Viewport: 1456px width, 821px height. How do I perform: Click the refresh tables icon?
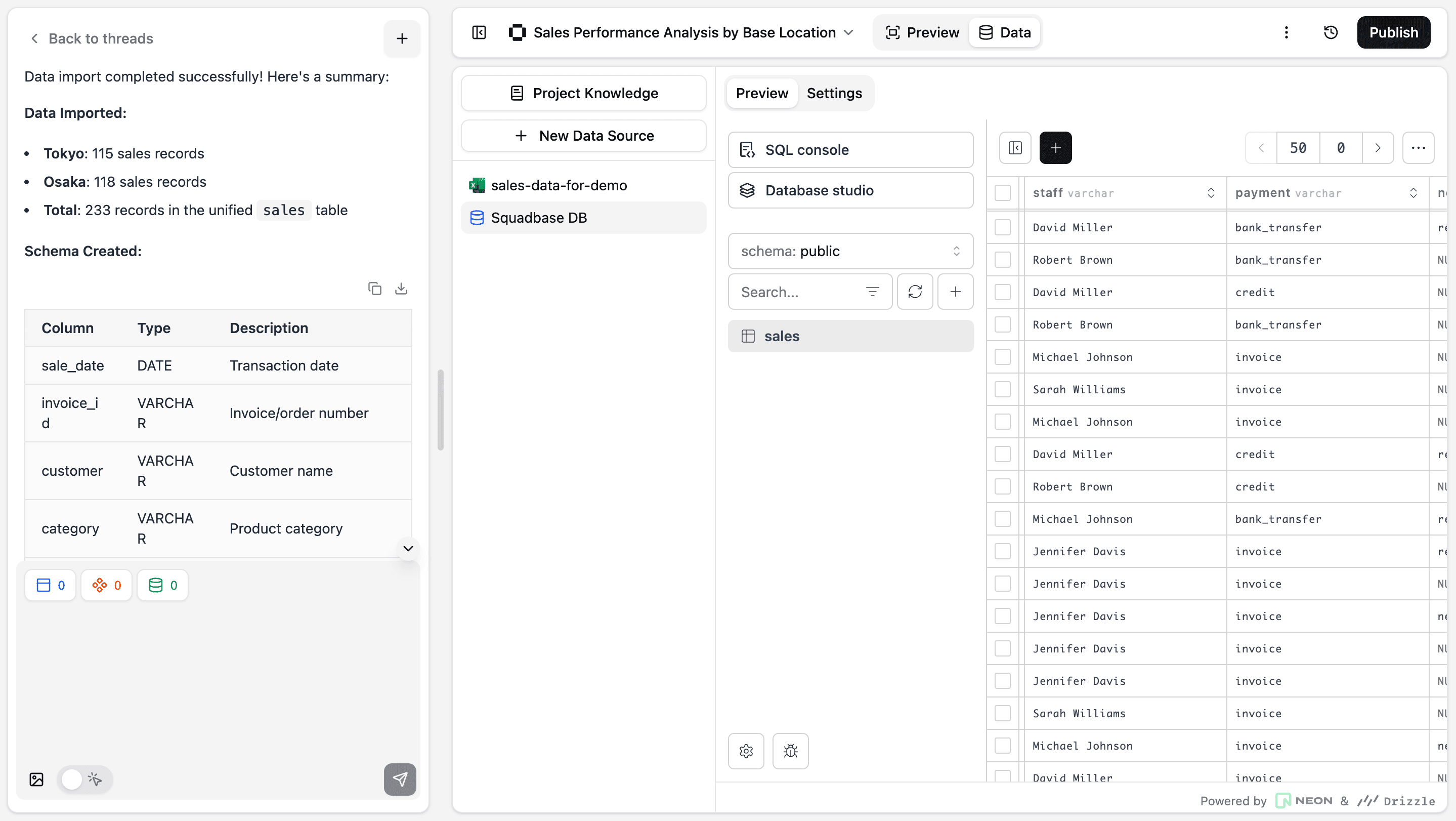(x=915, y=292)
